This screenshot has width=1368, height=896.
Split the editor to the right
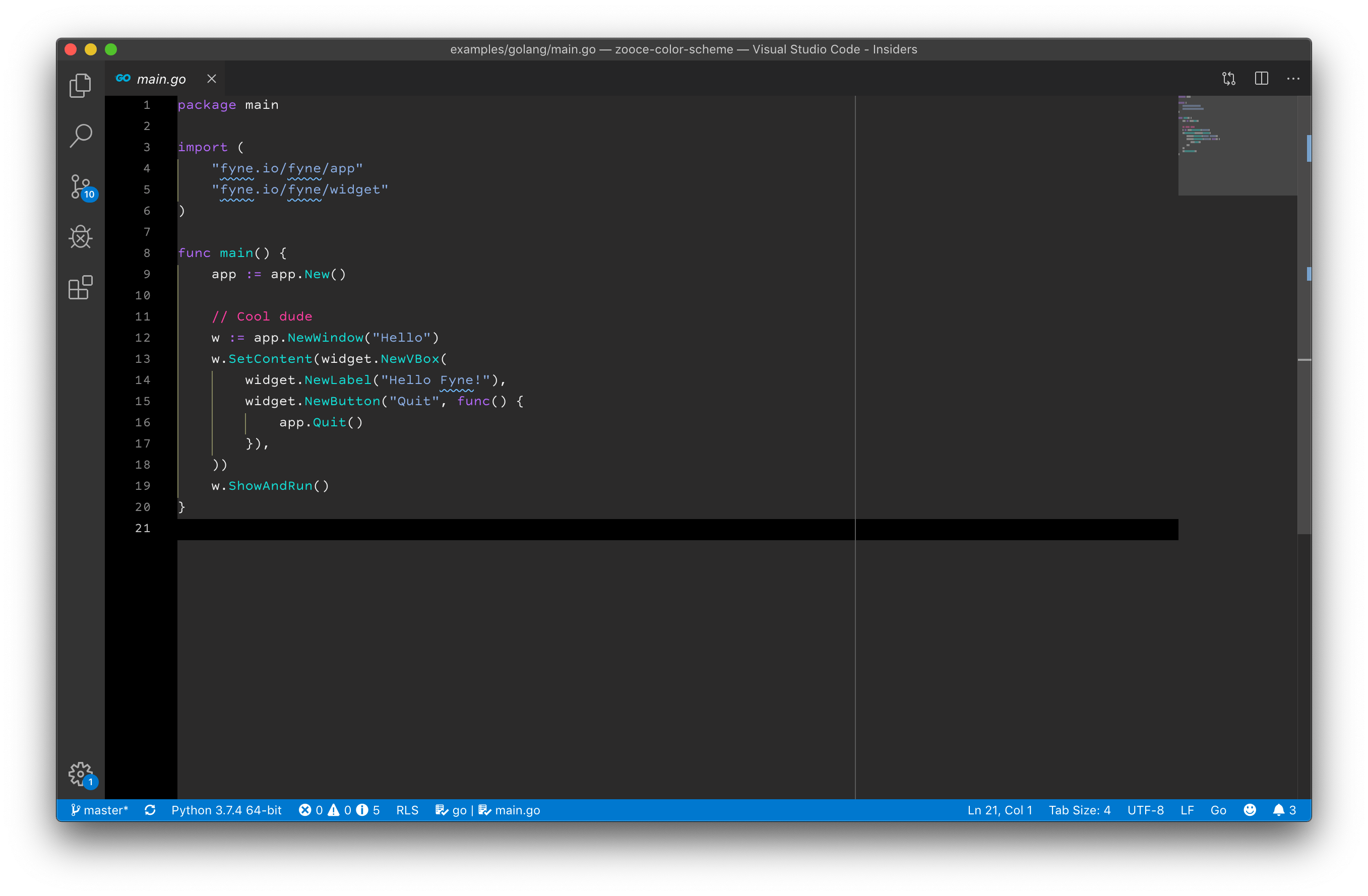1261,79
